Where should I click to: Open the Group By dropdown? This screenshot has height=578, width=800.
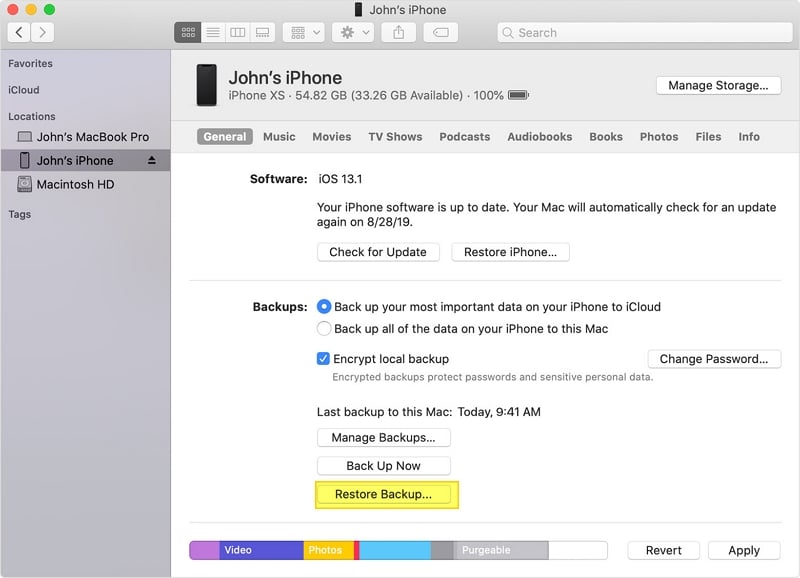pyautogui.click(x=303, y=31)
